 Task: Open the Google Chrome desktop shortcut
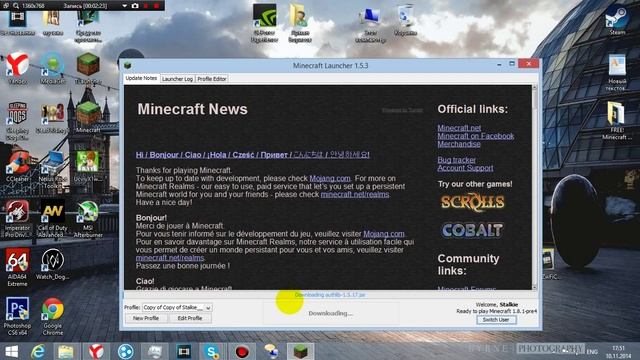click(x=53, y=316)
